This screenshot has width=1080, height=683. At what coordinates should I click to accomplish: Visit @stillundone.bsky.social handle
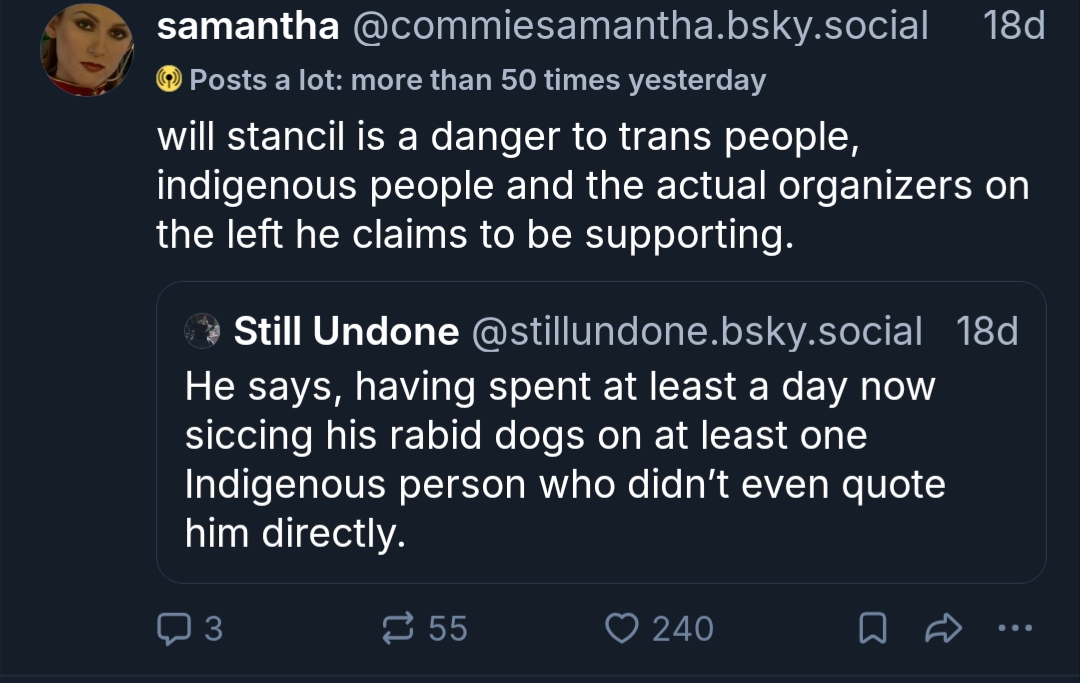(x=696, y=331)
